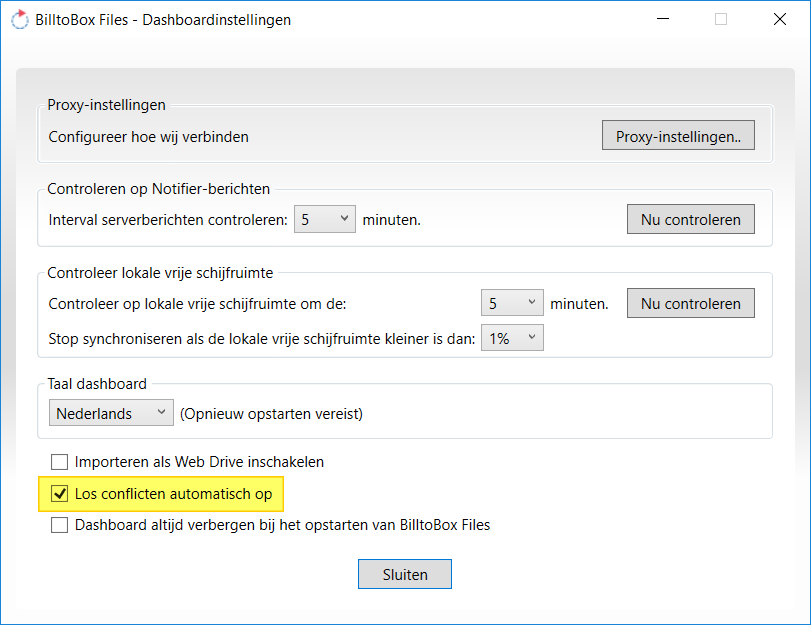Click Nu controleren for lokale vrije schijfruimte
Viewport: 811px width, 625px height.
690,303
